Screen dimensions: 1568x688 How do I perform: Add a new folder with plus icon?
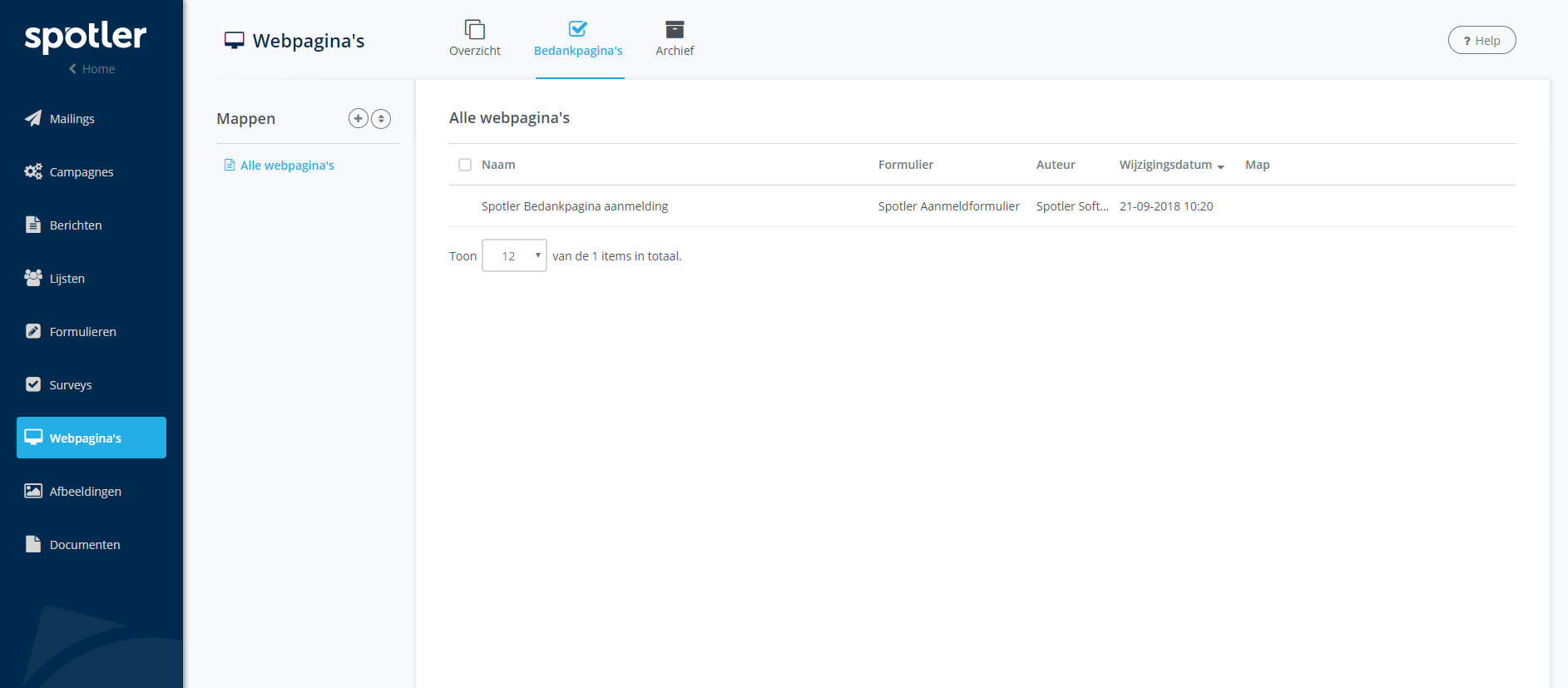(x=358, y=118)
